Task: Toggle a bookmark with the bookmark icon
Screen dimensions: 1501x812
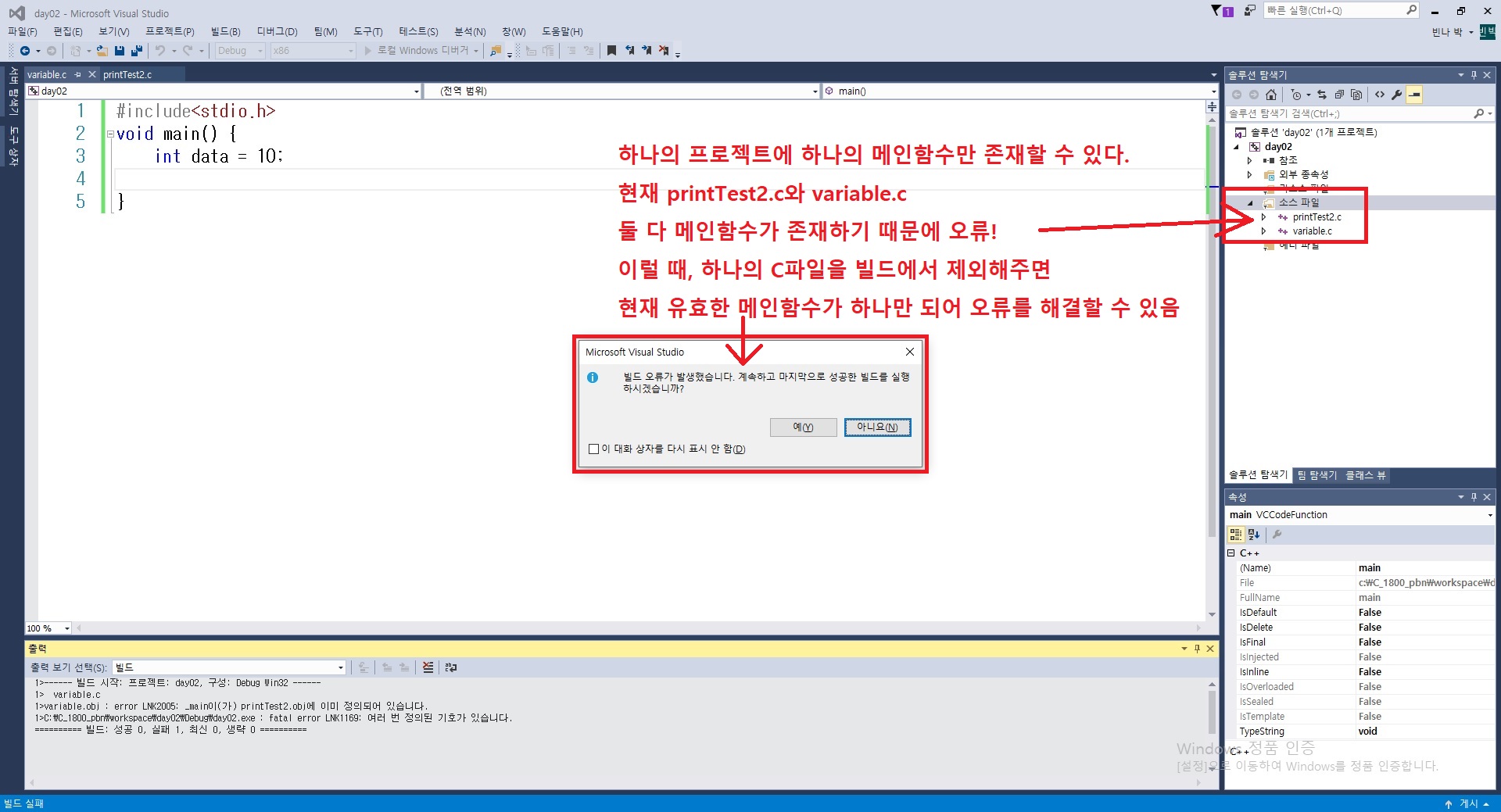Action: (611, 51)
